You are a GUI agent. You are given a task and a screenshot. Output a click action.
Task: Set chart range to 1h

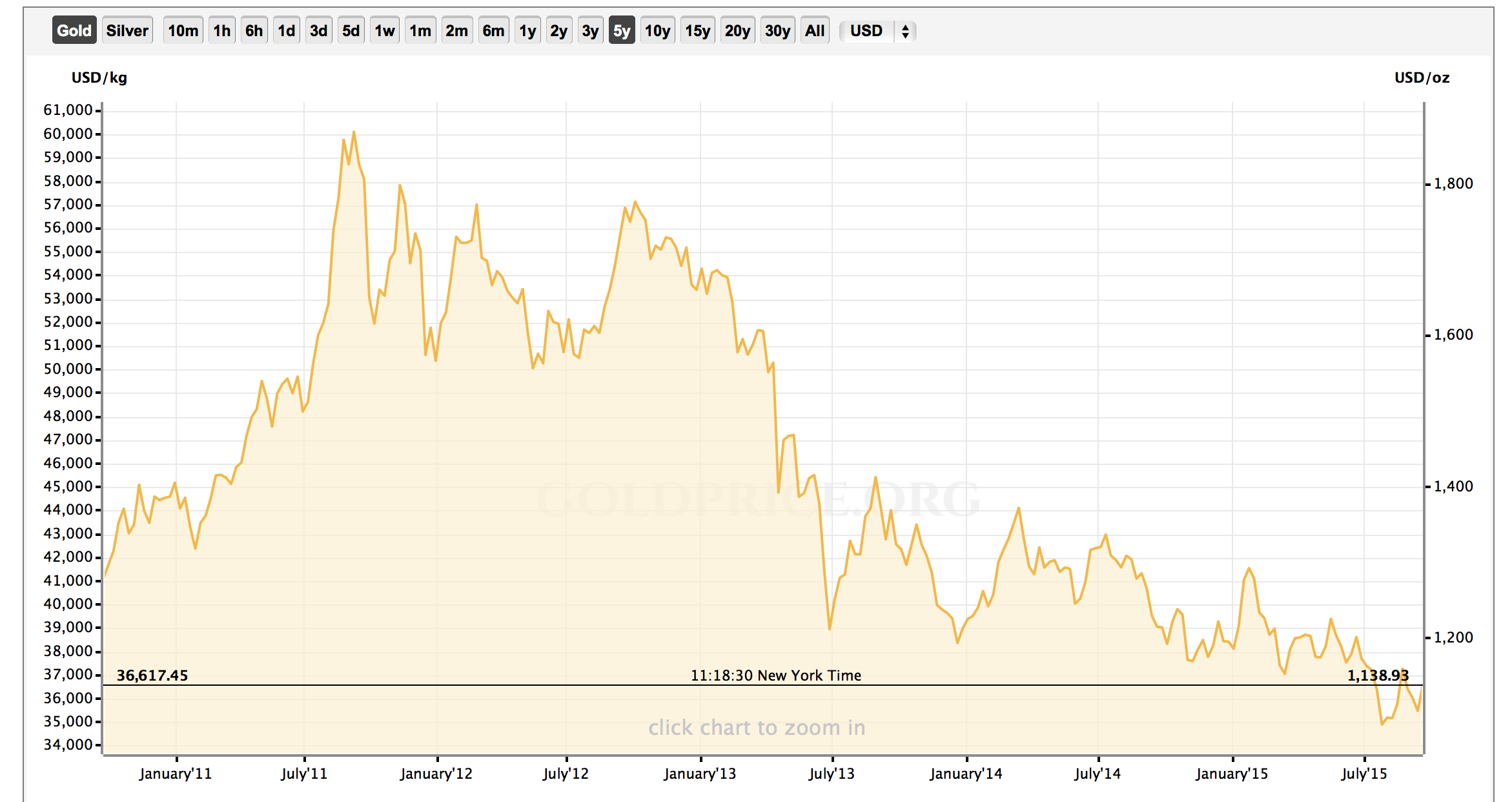(x=221, y=30)
